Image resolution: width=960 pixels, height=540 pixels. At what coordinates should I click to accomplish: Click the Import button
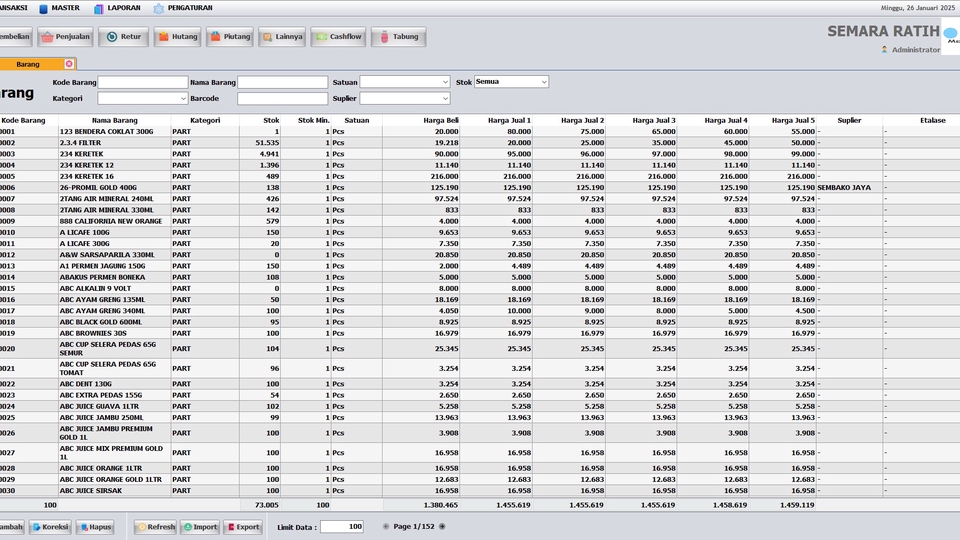click(x=200, y=527)
